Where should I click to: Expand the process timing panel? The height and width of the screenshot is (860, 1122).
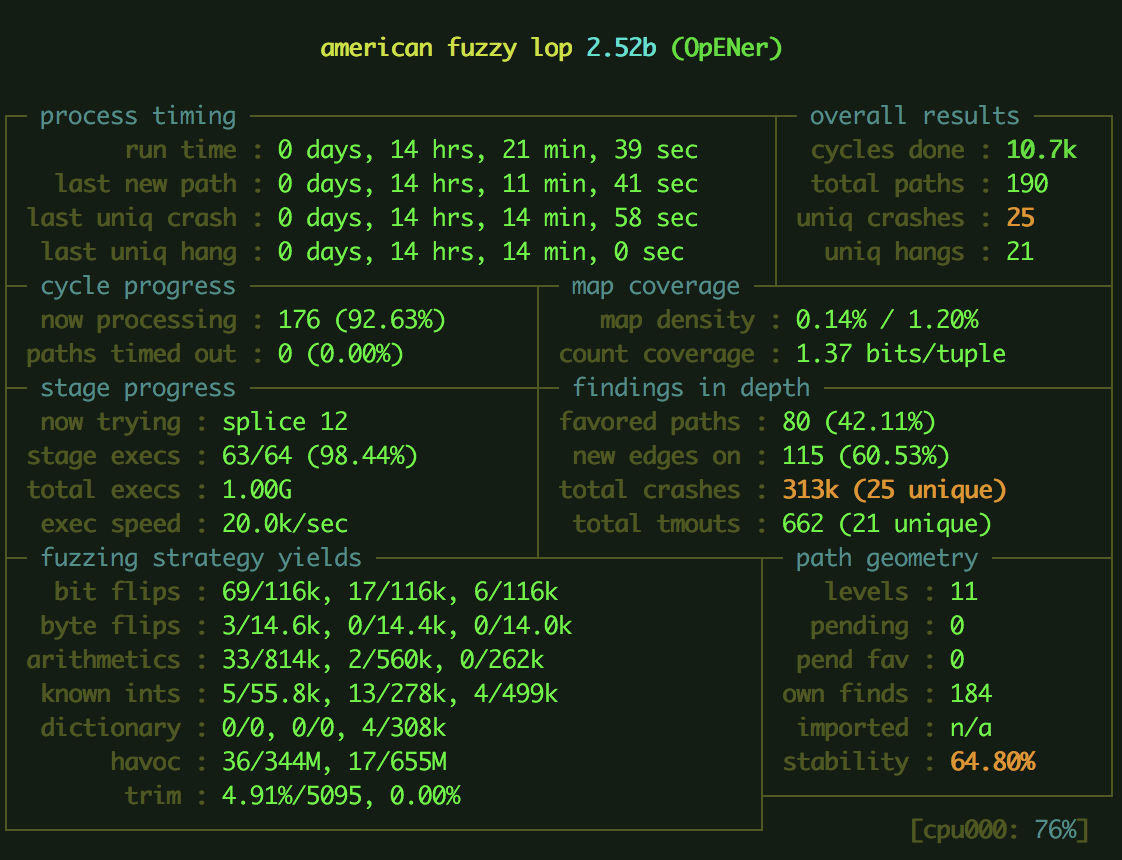[x=137, y=115]
